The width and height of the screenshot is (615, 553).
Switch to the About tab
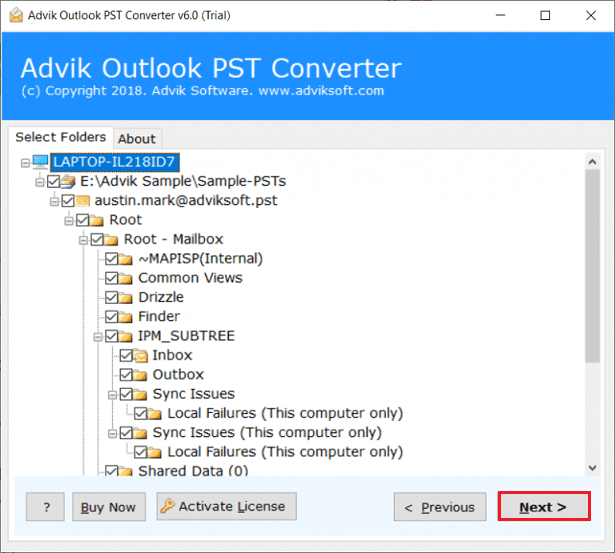click(x=137, y=139)
